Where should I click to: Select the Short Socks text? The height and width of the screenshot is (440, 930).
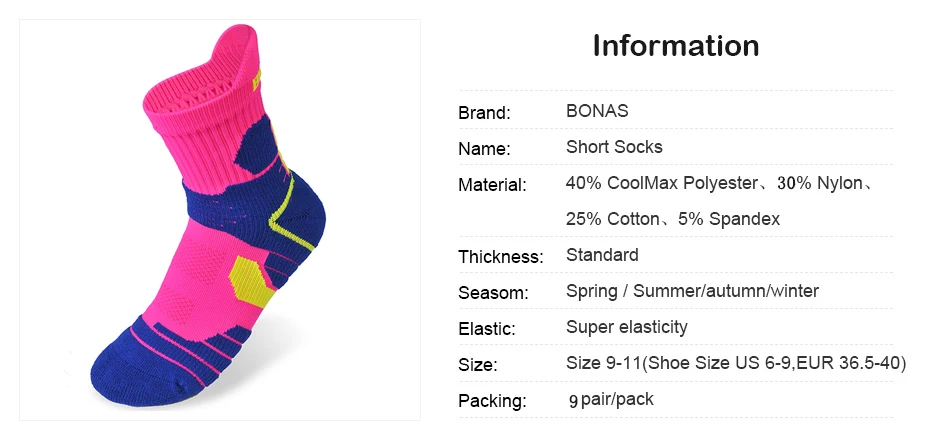tap(614, 147)
